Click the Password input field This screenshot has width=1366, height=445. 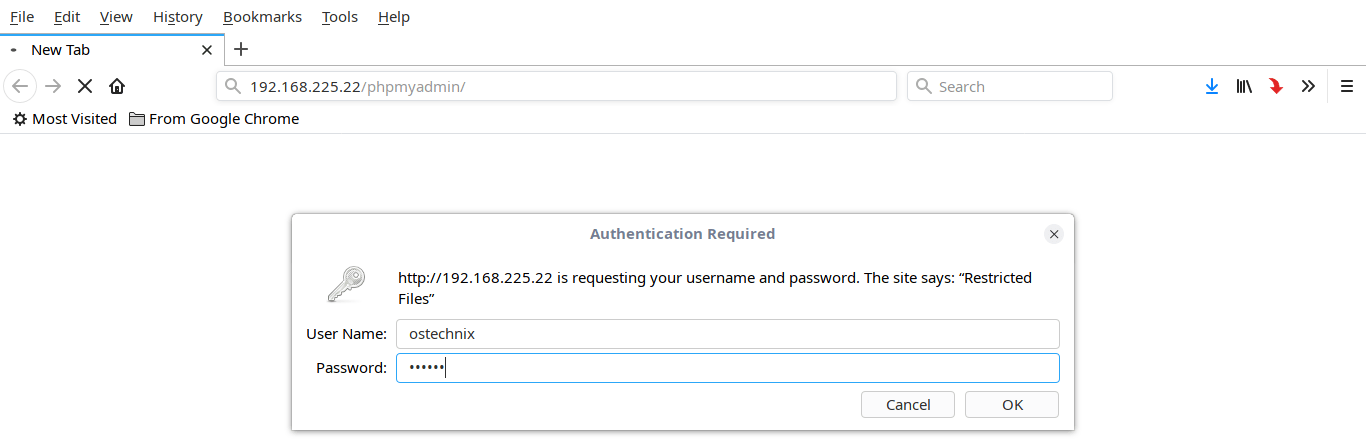point(727,368)
